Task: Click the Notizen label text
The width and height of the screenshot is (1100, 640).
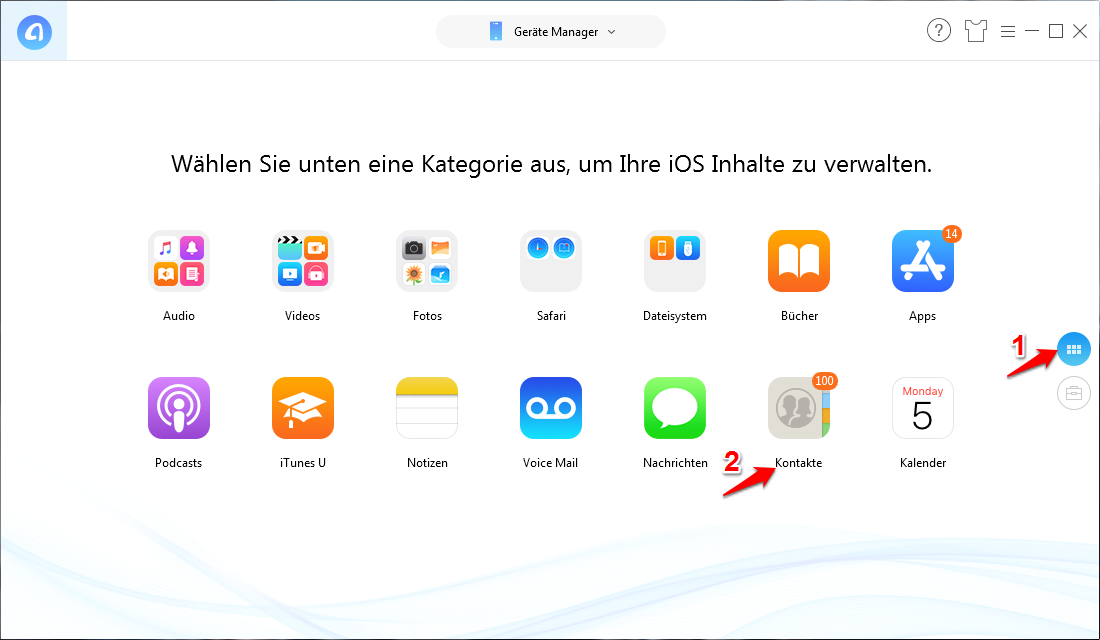Action: pyautogui.click(x=427, y=463)
